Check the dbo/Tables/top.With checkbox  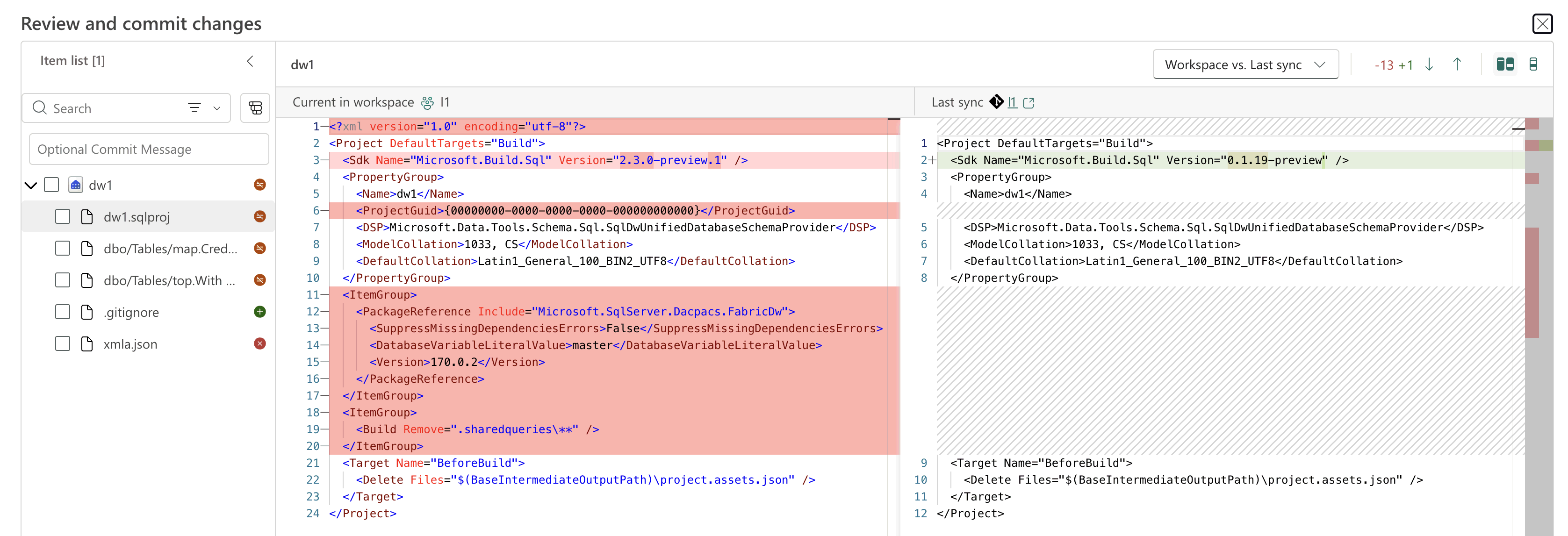[63, 280]
